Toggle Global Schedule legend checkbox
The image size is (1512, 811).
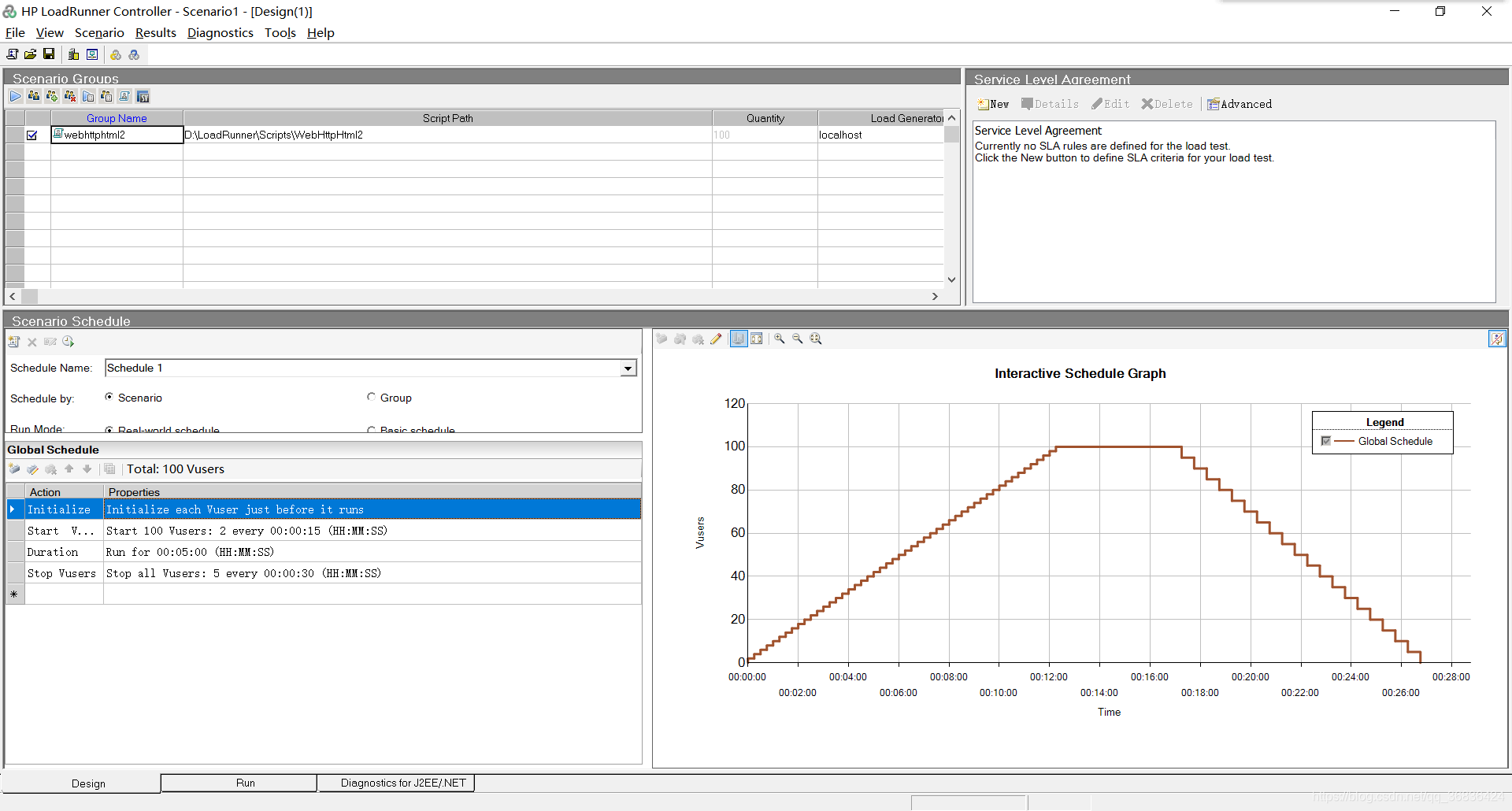[x=1326, y=441]
